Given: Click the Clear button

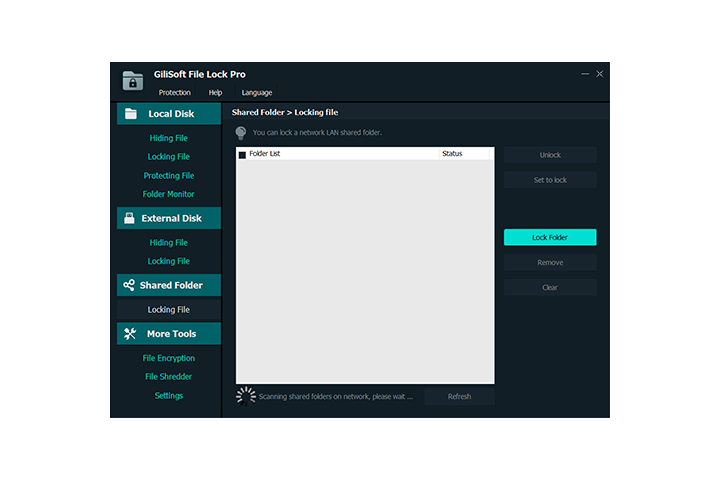Looking at the screenshot, I should [550, 288].
